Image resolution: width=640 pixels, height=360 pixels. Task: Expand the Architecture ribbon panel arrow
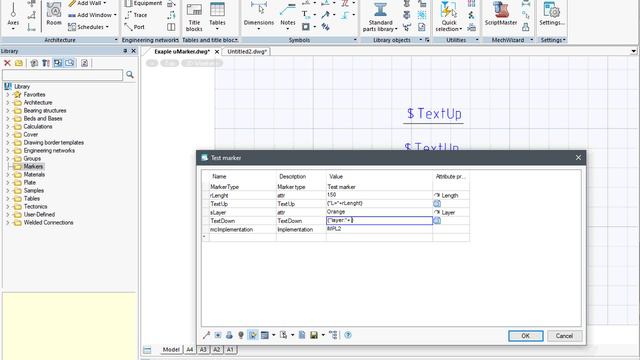point(116,40)
